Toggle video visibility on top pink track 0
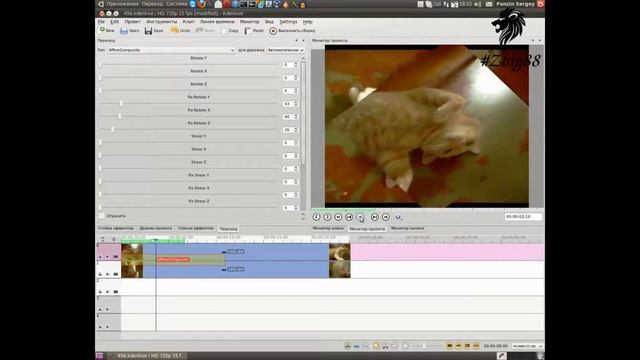This screenshot has width=640, height=360. click(x=116, y=257)
